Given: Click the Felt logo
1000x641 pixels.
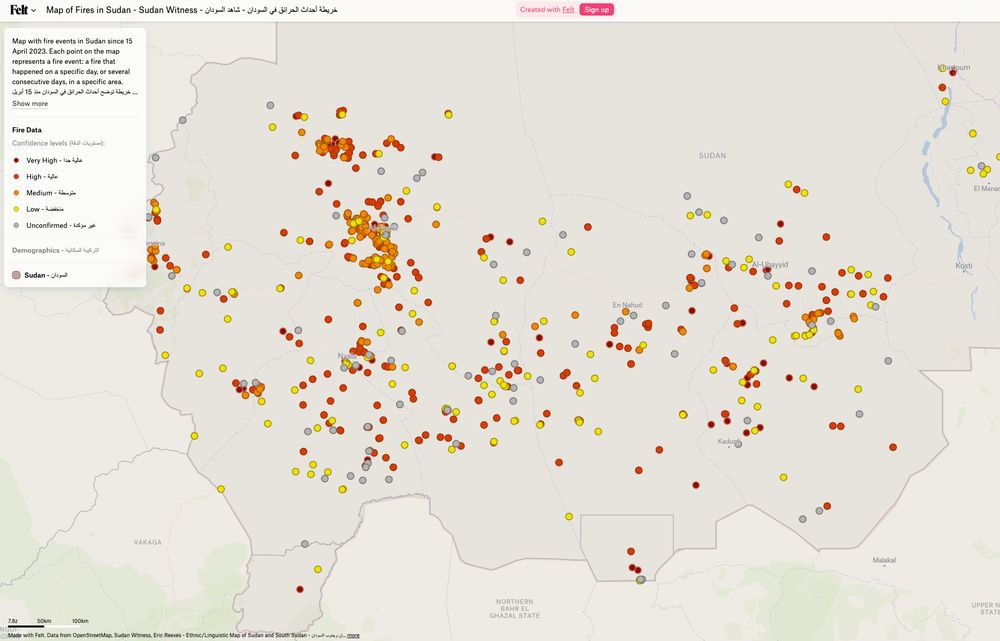Looking at the screenshot, I should click(18, 10).
